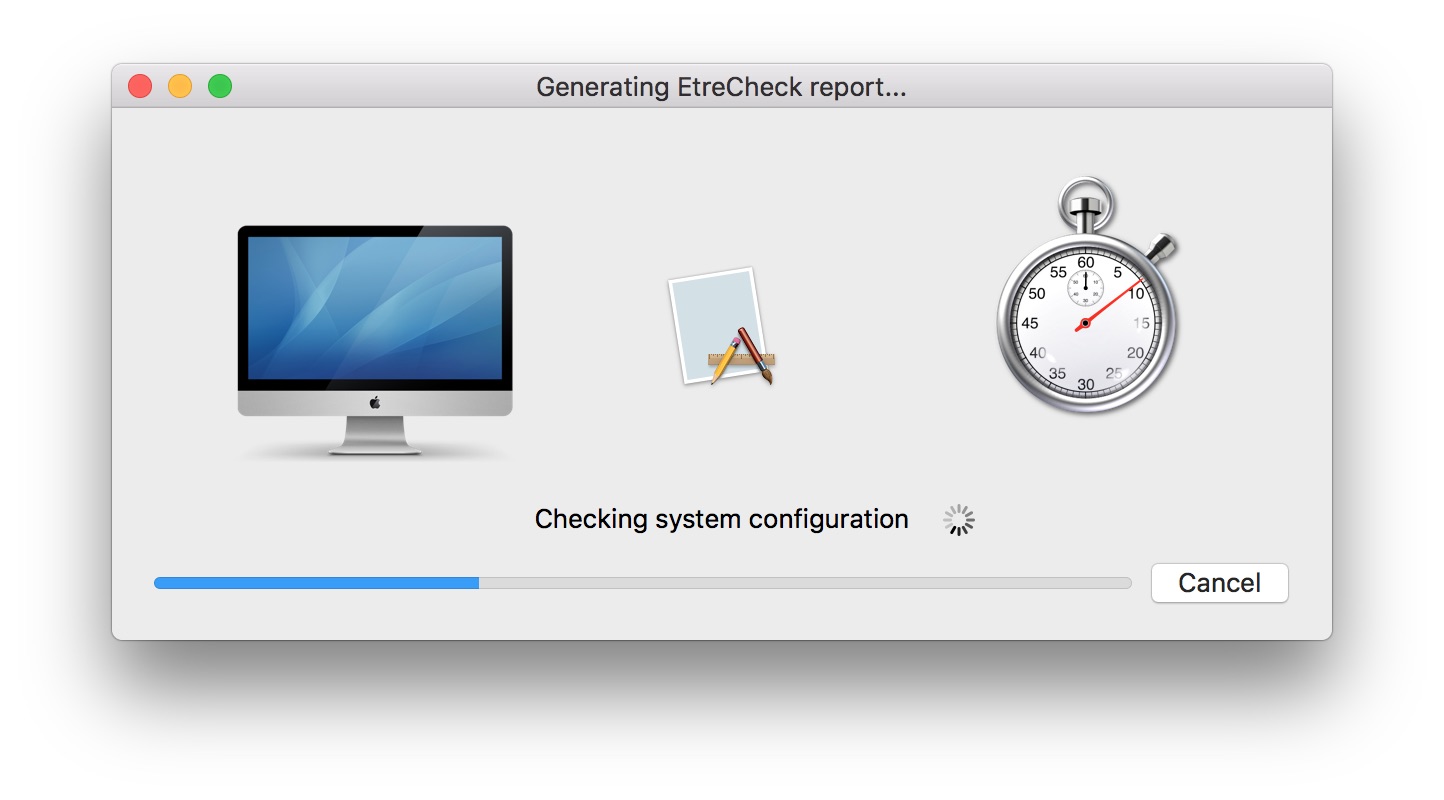This screenshot has height=800, width=1444.
Task: Click the pencil and brush document icon
Action: [x=722, y=327]
